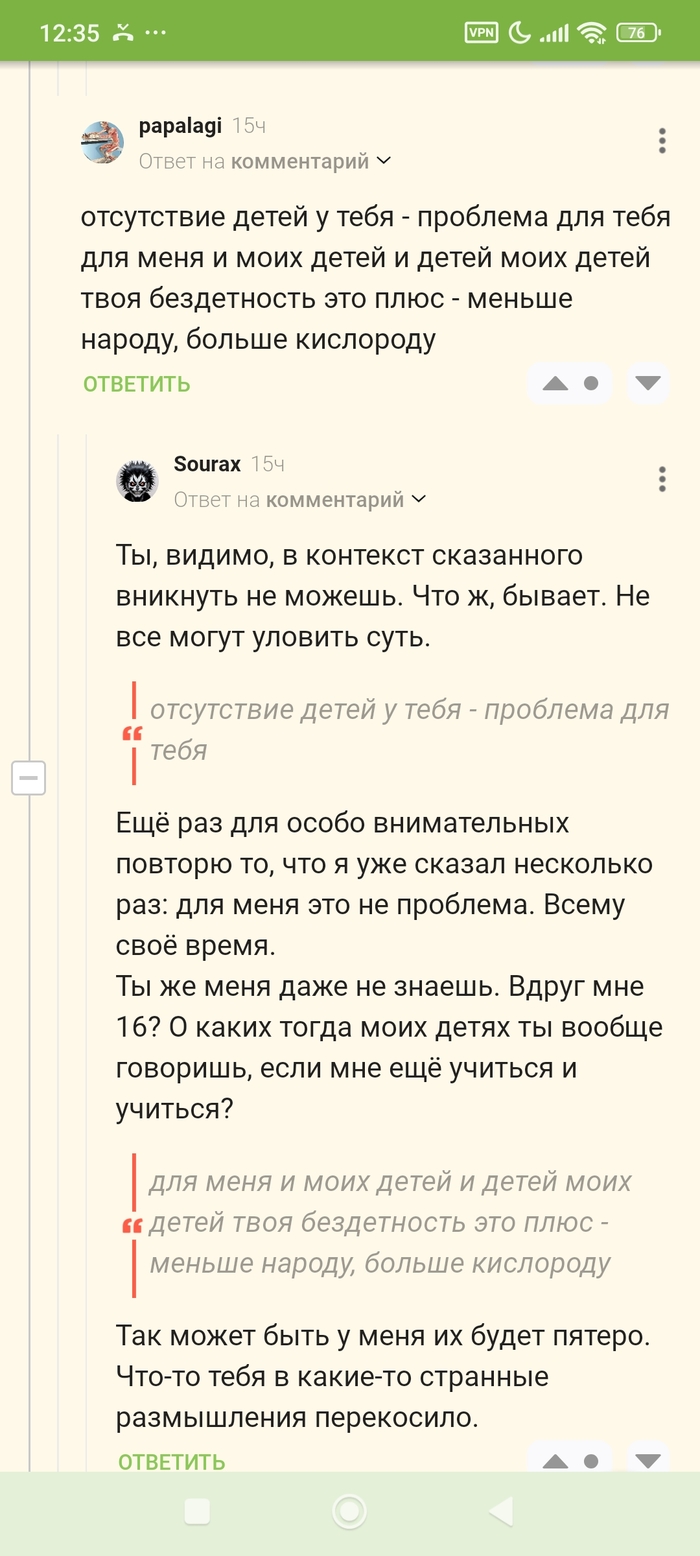The height and width of the screenshot is (1556, 700).
Task: Upvote Sourax's comment
Action: [555, 1460]
